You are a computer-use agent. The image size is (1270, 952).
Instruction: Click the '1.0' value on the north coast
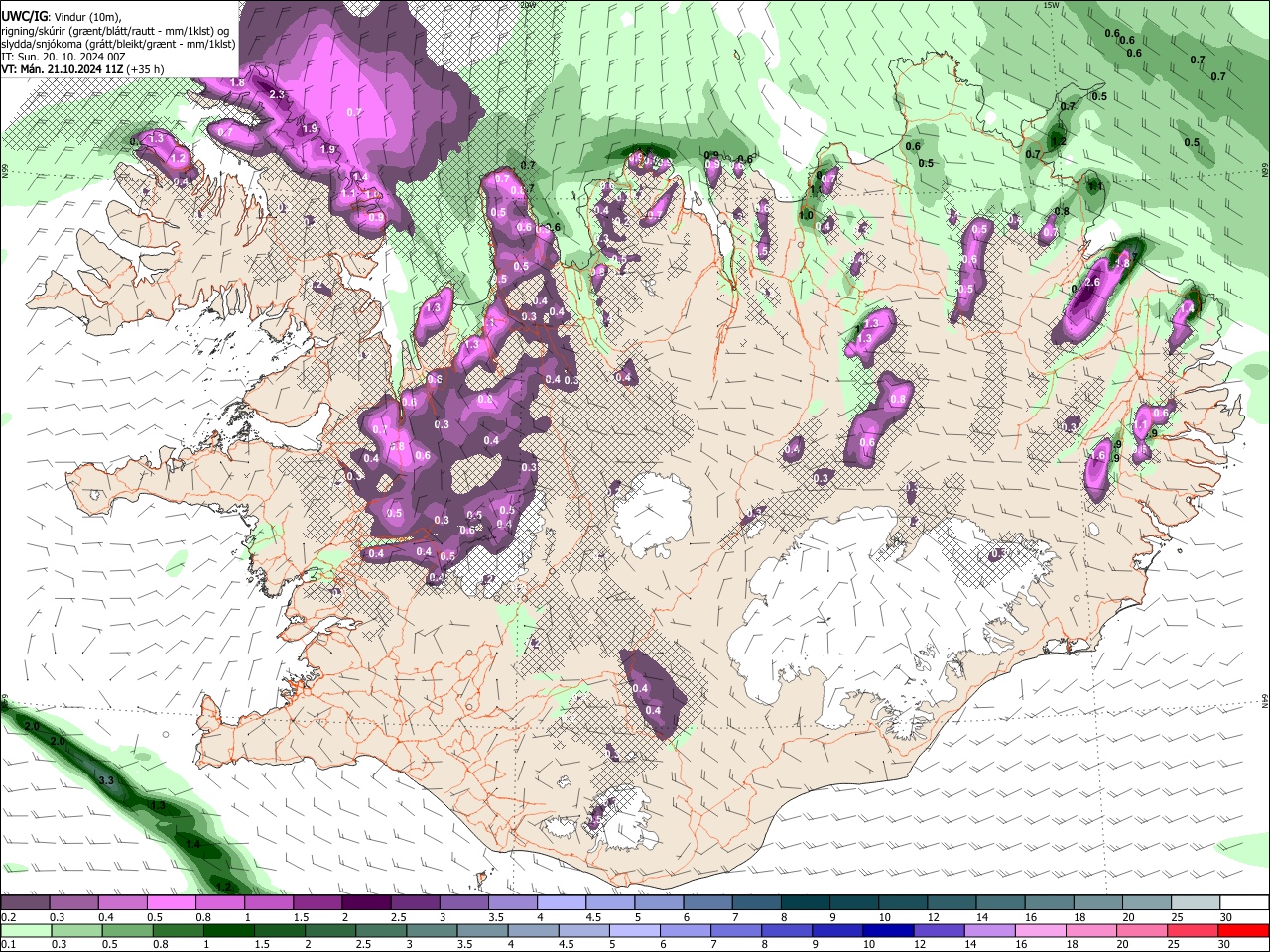806,215
